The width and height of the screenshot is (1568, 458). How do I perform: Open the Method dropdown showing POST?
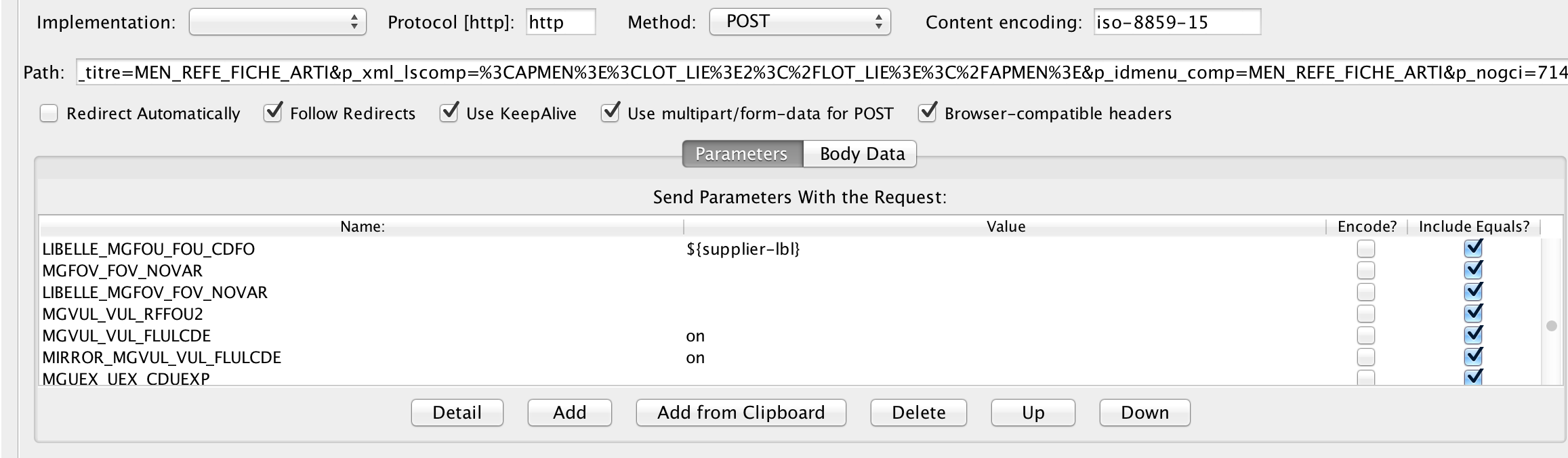tap(800, 21)
